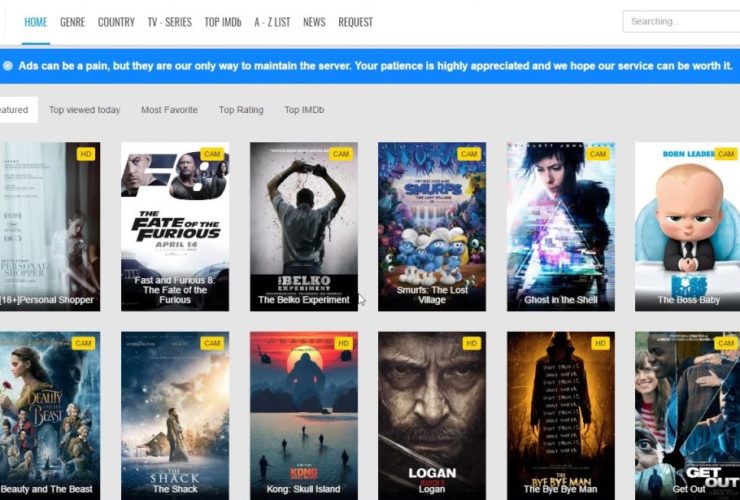Select the Most Favorite tab
This screenshot has width=740, height=500.
[169, 110]
